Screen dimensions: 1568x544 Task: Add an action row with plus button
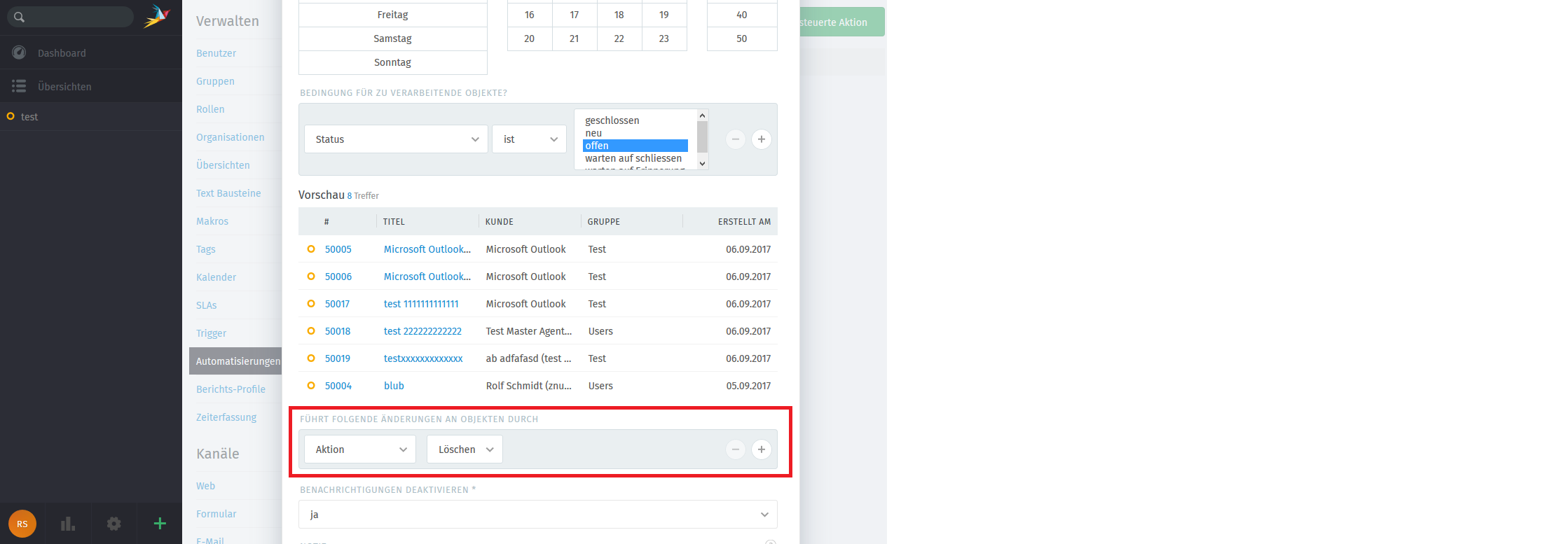click(x=762, y=449)
